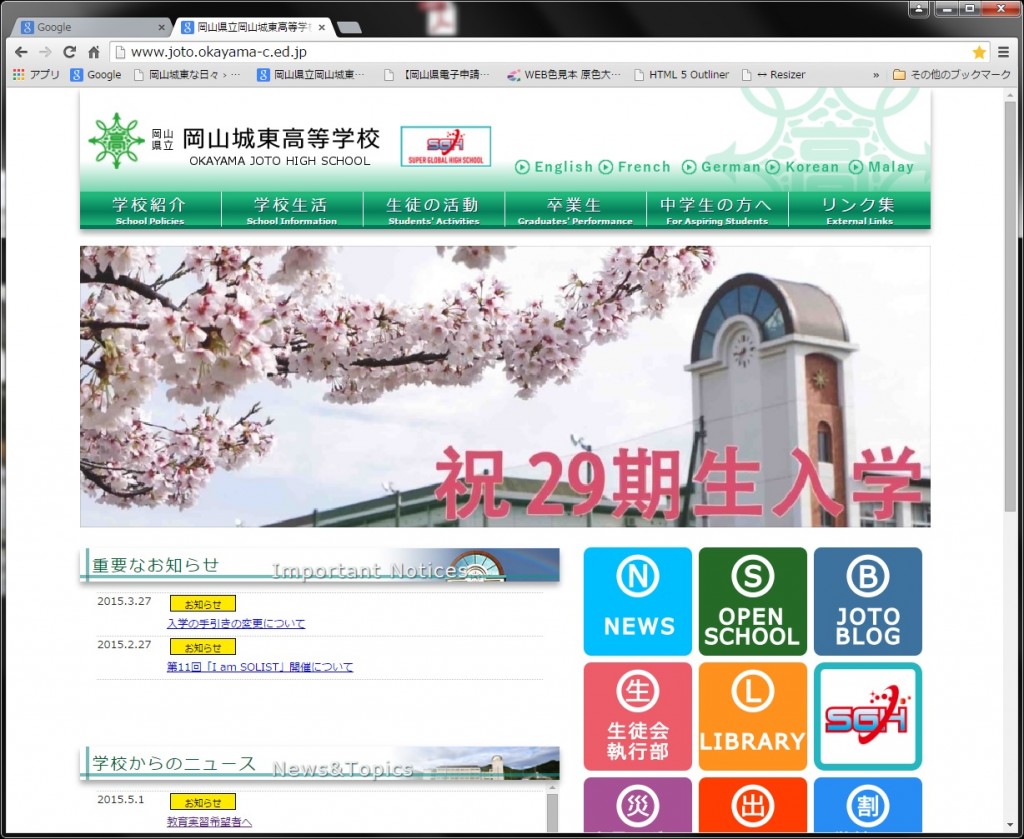Click the page scrollbar up arrow
This screenshot has height=839, width=1024.
click(x=1010, y=95)
